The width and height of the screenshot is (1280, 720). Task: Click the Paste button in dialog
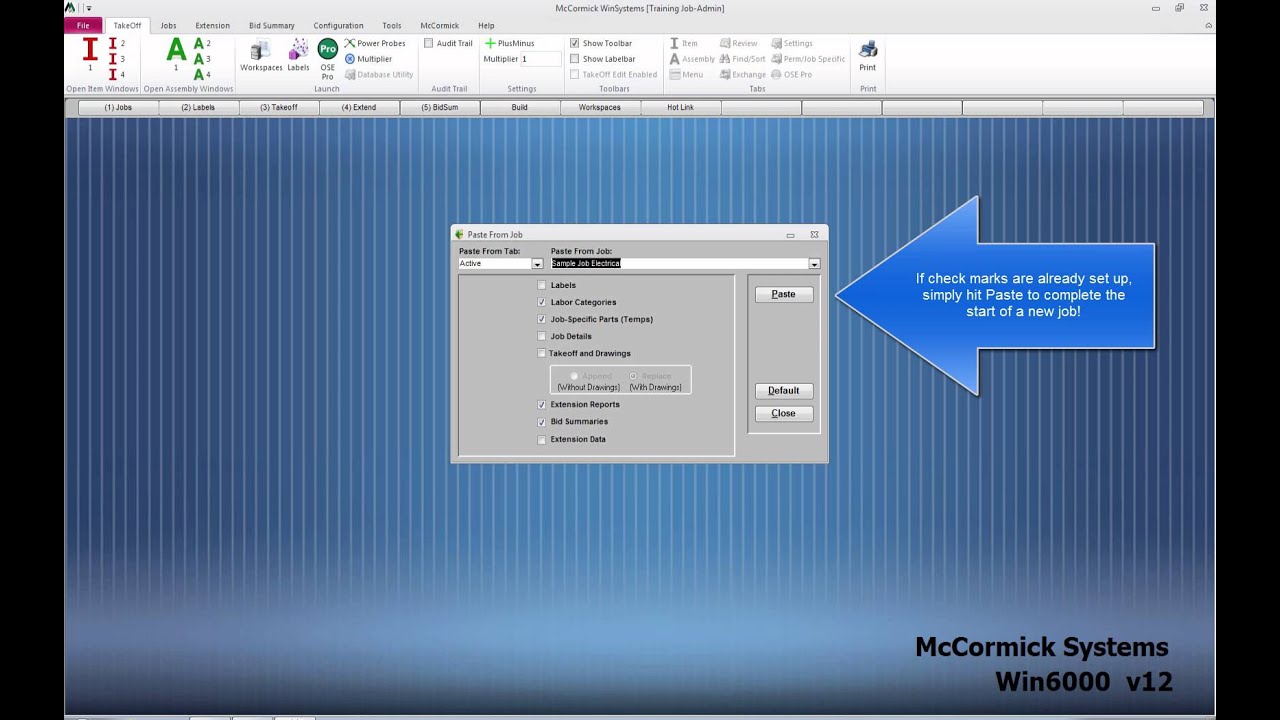click(784, 294)
